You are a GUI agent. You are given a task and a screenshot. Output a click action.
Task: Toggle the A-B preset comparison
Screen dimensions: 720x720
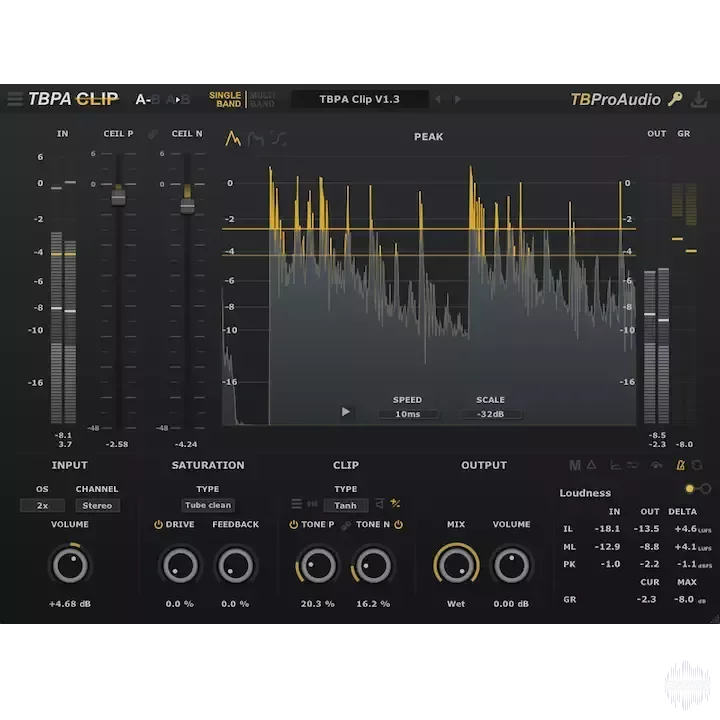click(147, 99)
